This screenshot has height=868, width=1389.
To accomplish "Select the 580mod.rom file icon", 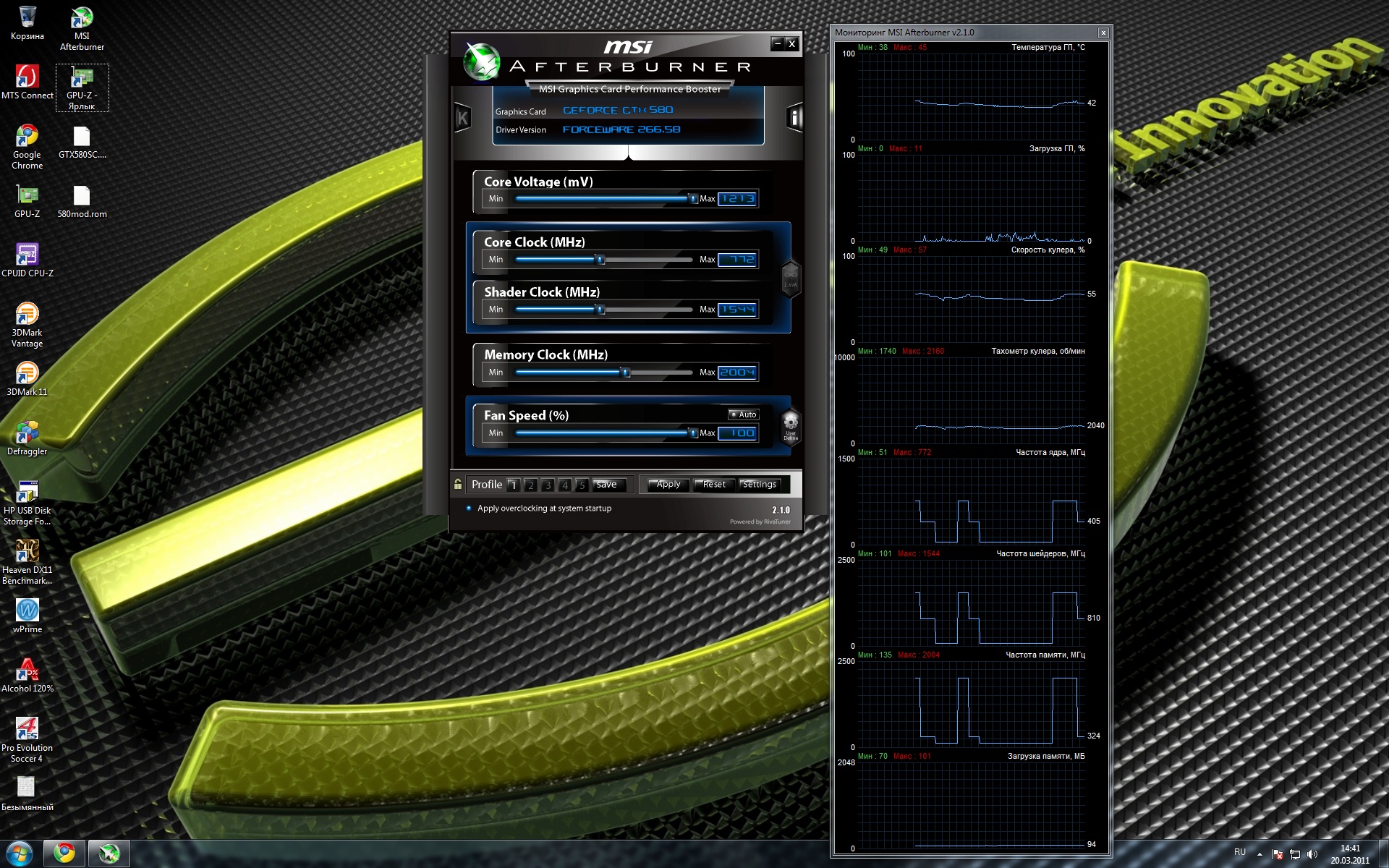I will click(82, 201).
